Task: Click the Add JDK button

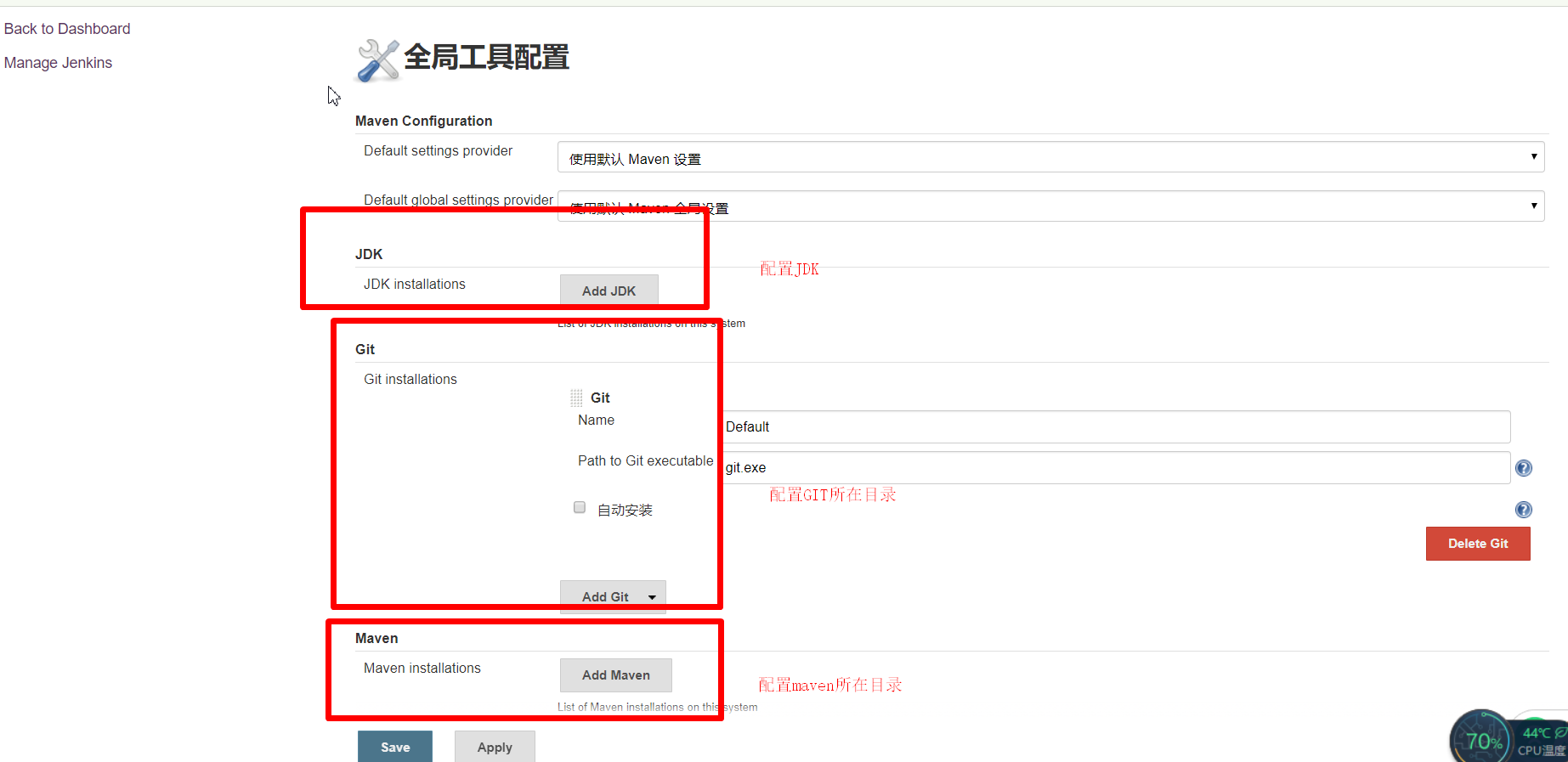Action: [x=609, y=291]
